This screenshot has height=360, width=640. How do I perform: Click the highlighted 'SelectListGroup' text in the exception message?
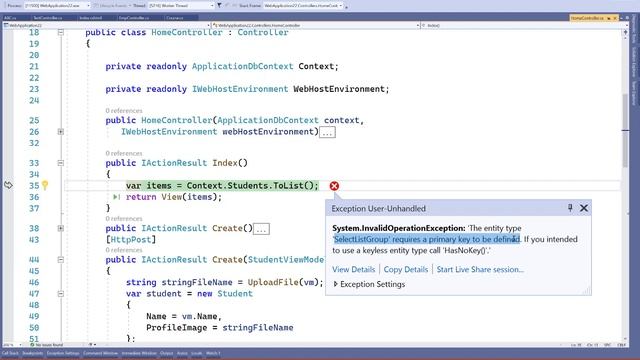(x=362, y=240)
